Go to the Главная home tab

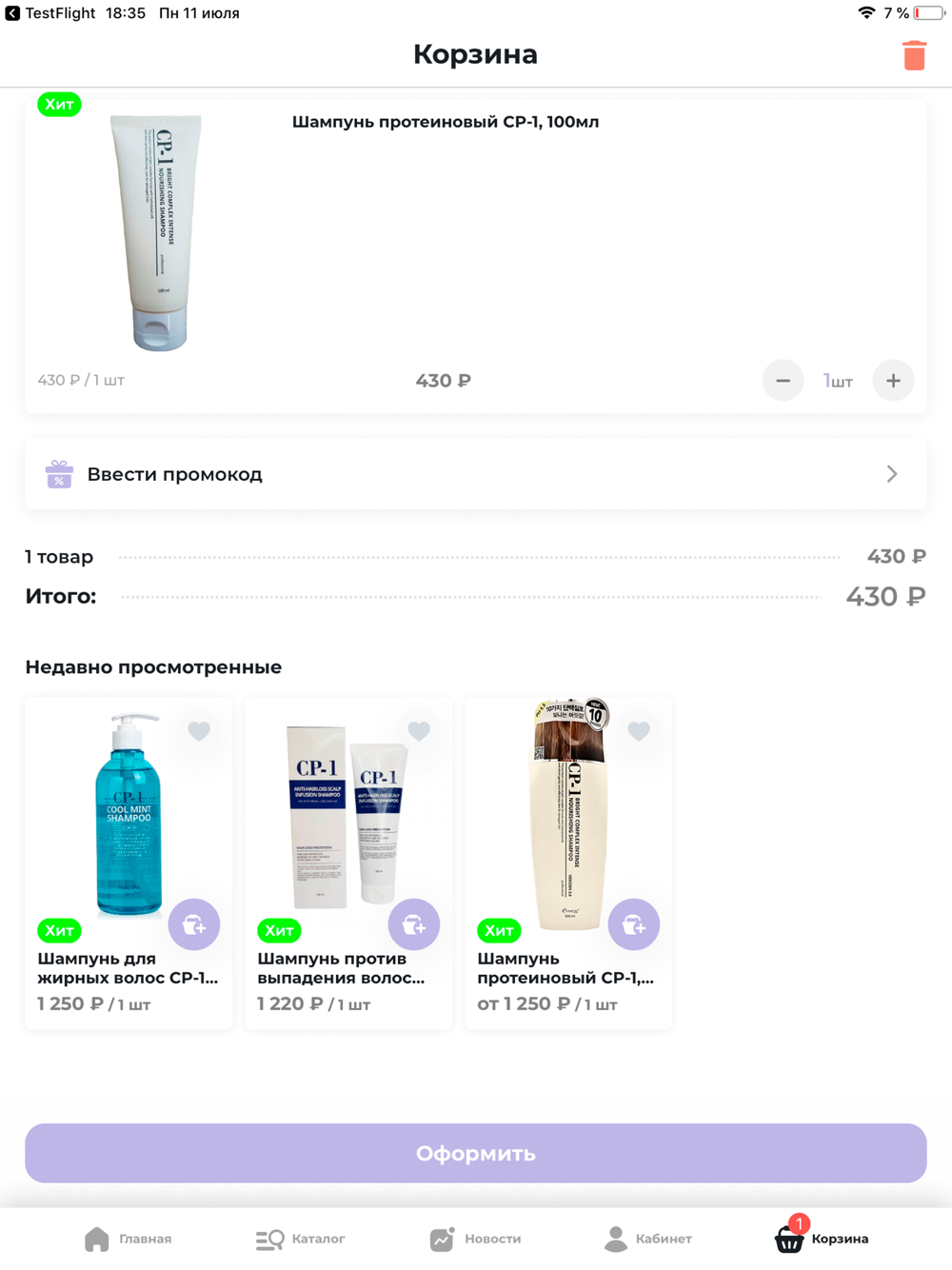pyautogui.click(x=128, y=1239)
